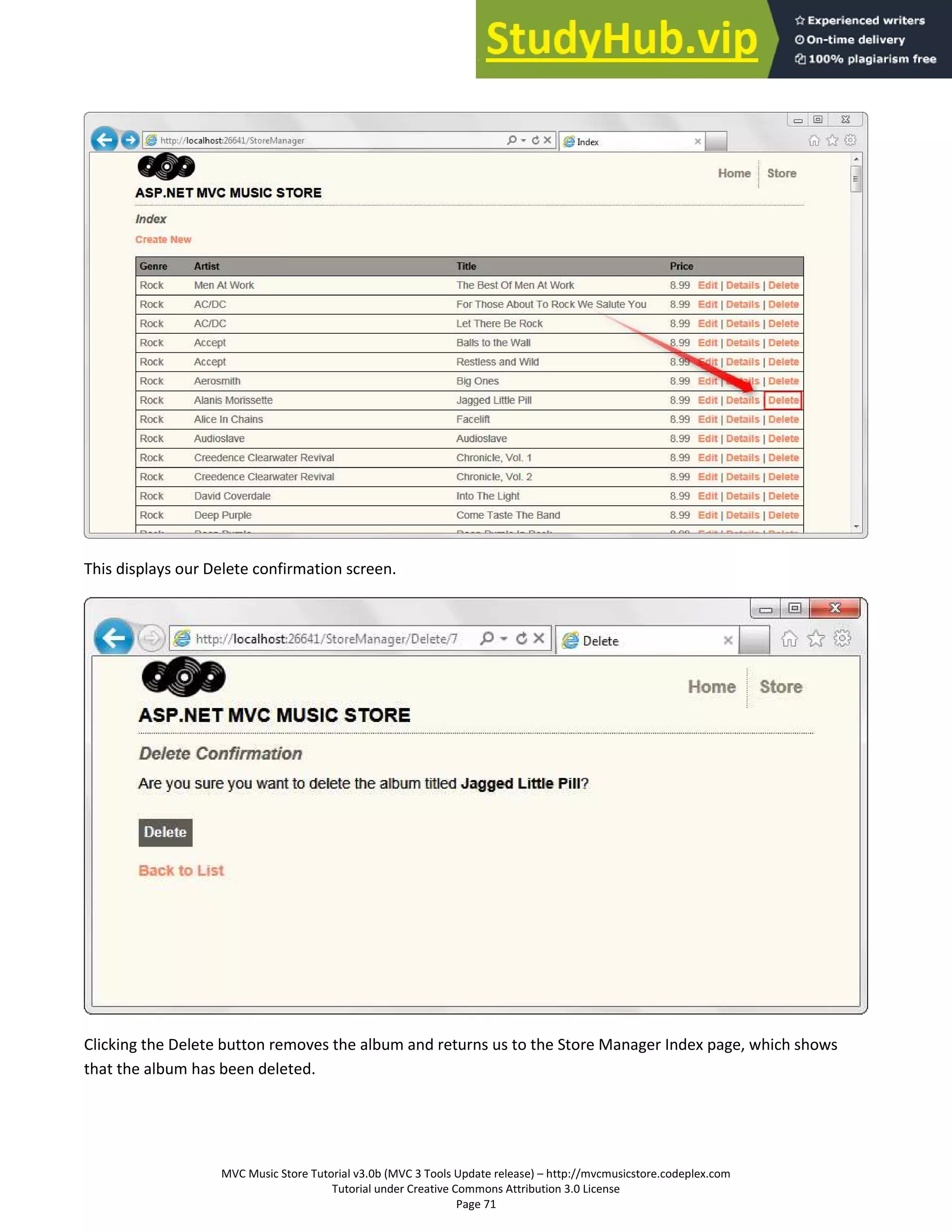Delete the Facelift album row
This screenshot has width=952, height=1232.
click(x=783, y=419)
